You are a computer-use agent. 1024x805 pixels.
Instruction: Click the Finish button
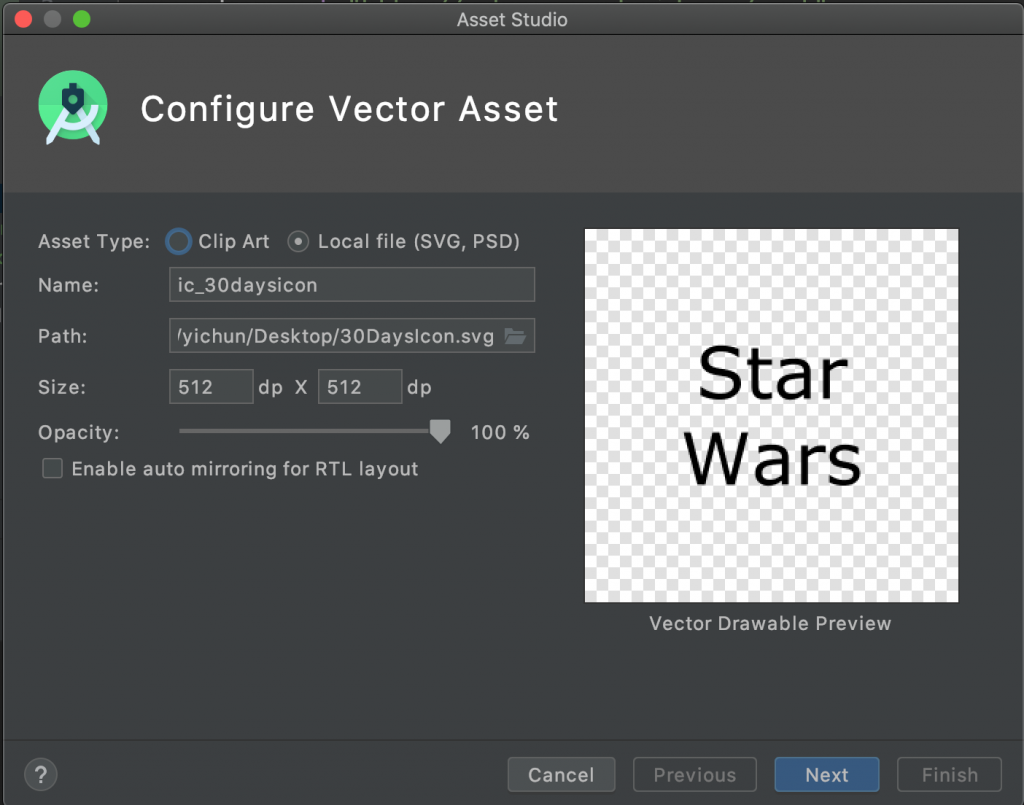(950, 774)
